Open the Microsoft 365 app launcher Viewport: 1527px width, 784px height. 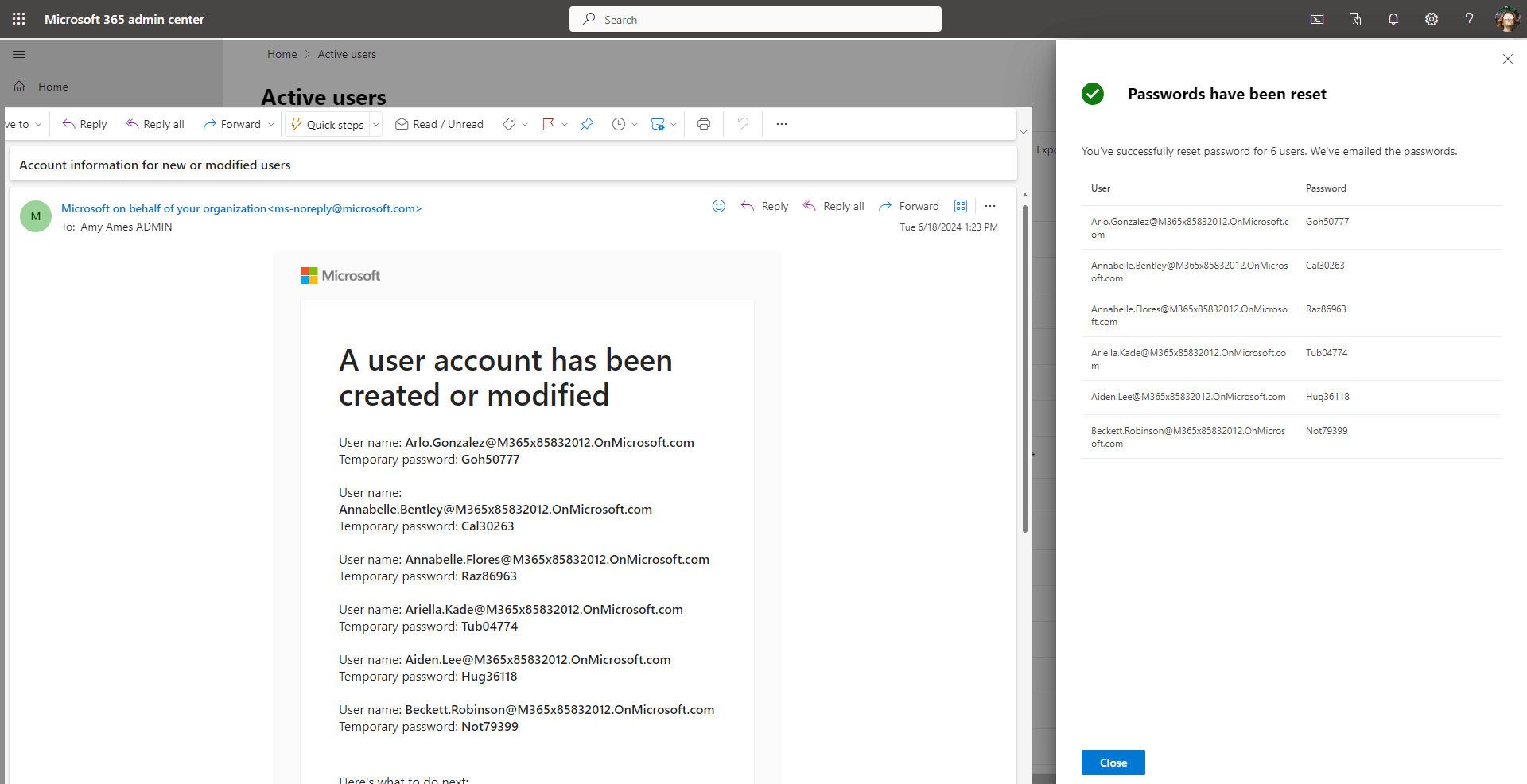click(x=18, y=18)
